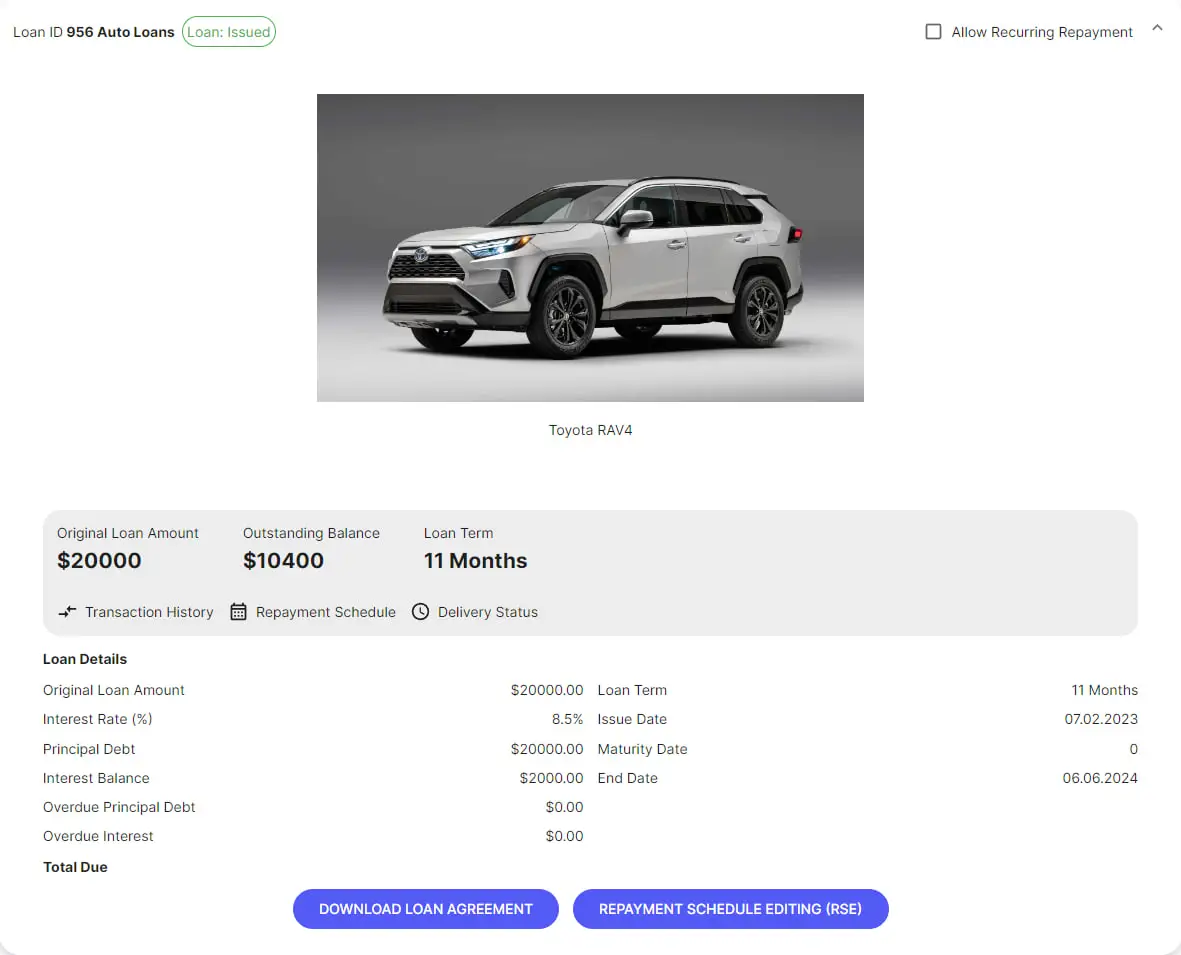
Task: Open the Transaction History tab
Action: [x=149, y=612]
